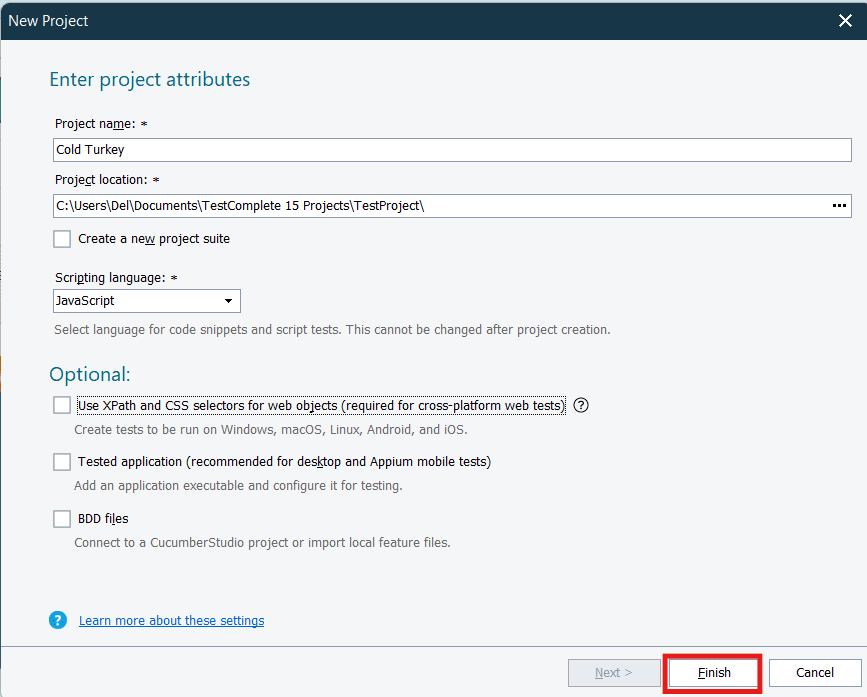Toggle BDD files by clicking its label
This screenshot has height=697, width=867.
pyautogui.click(x=104, y=518)
